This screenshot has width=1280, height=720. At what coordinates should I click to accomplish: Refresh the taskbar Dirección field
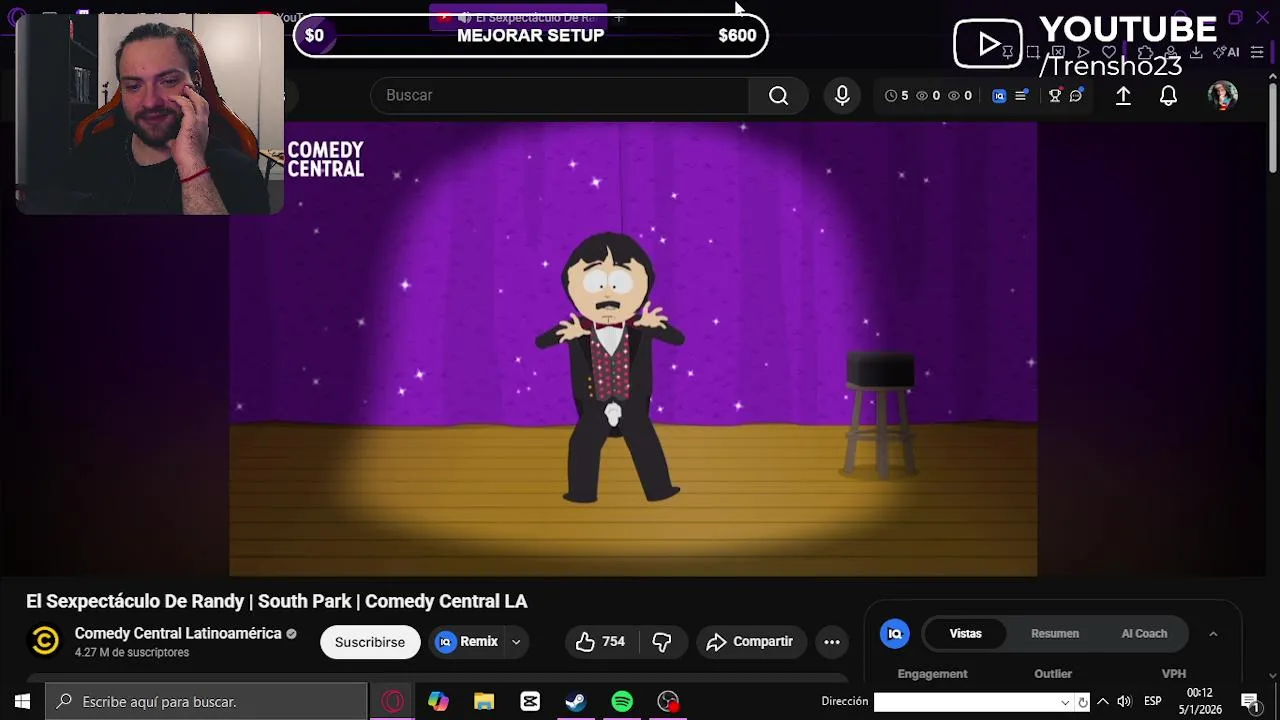[1082, 702]
